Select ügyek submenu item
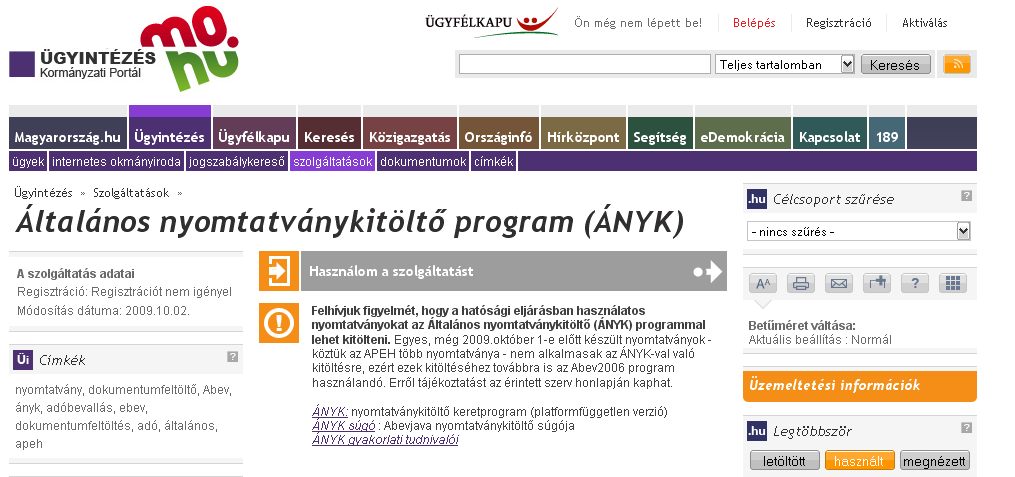 28,162
